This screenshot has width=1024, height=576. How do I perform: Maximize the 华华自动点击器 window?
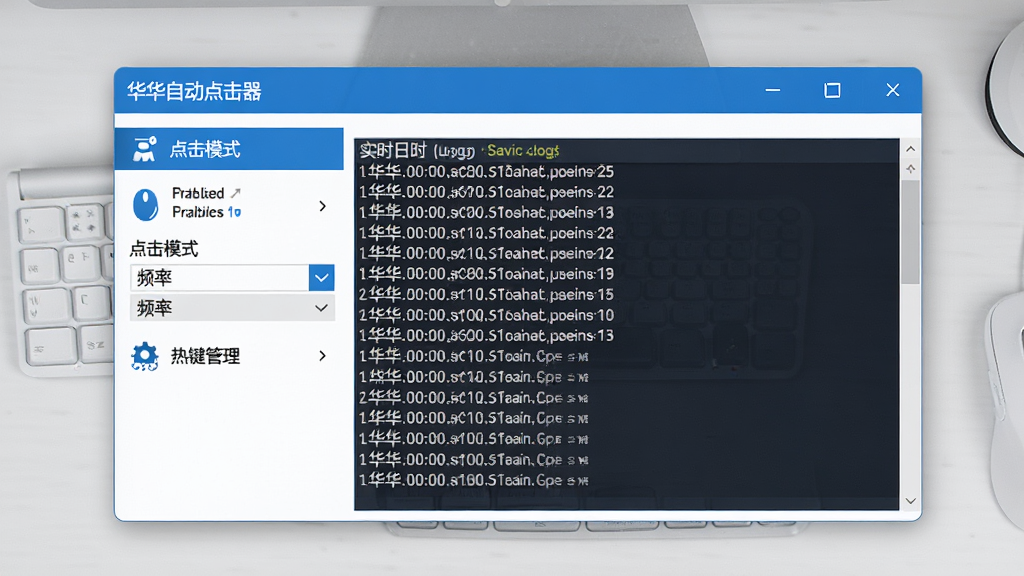point(832,90)
